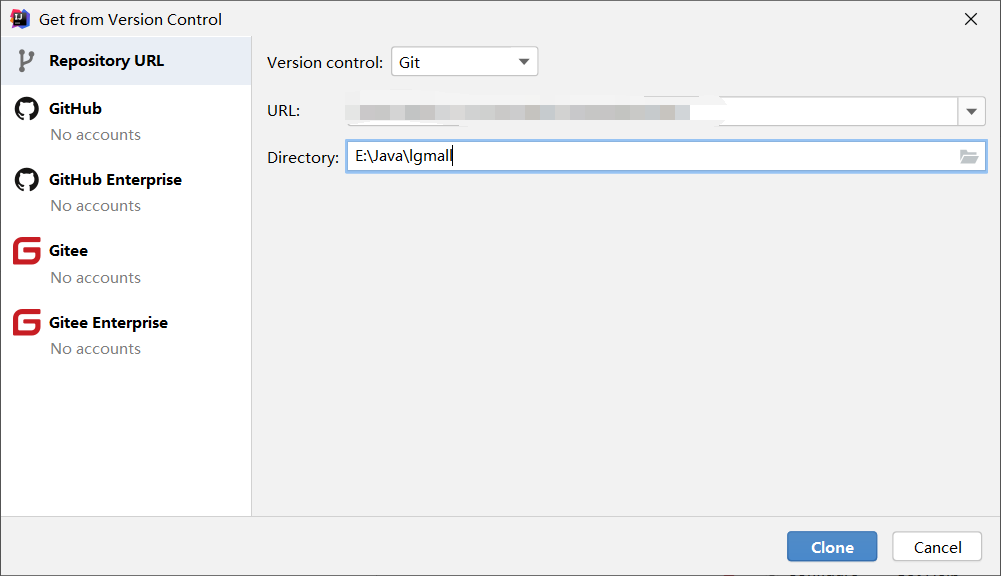
Task: Click the Cancel button
Action: pos(936,546)
